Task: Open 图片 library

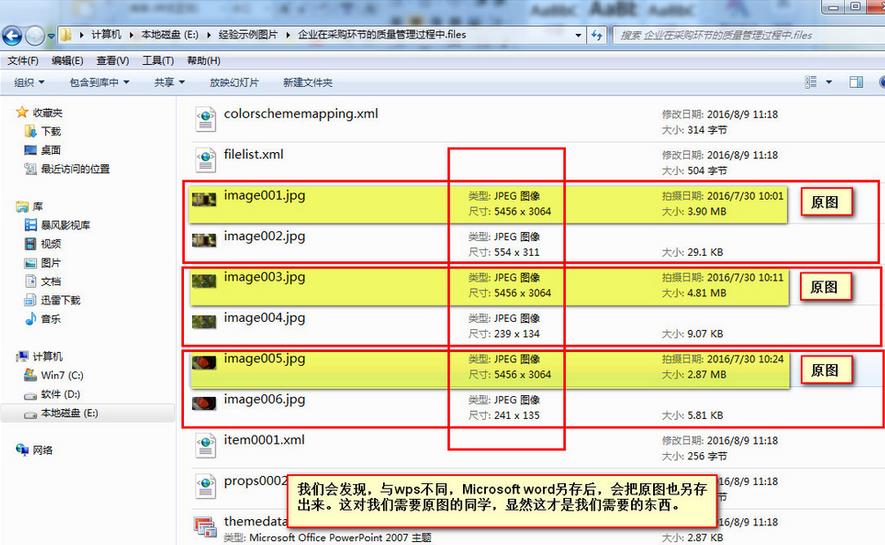Action: [x=51, y=263]
